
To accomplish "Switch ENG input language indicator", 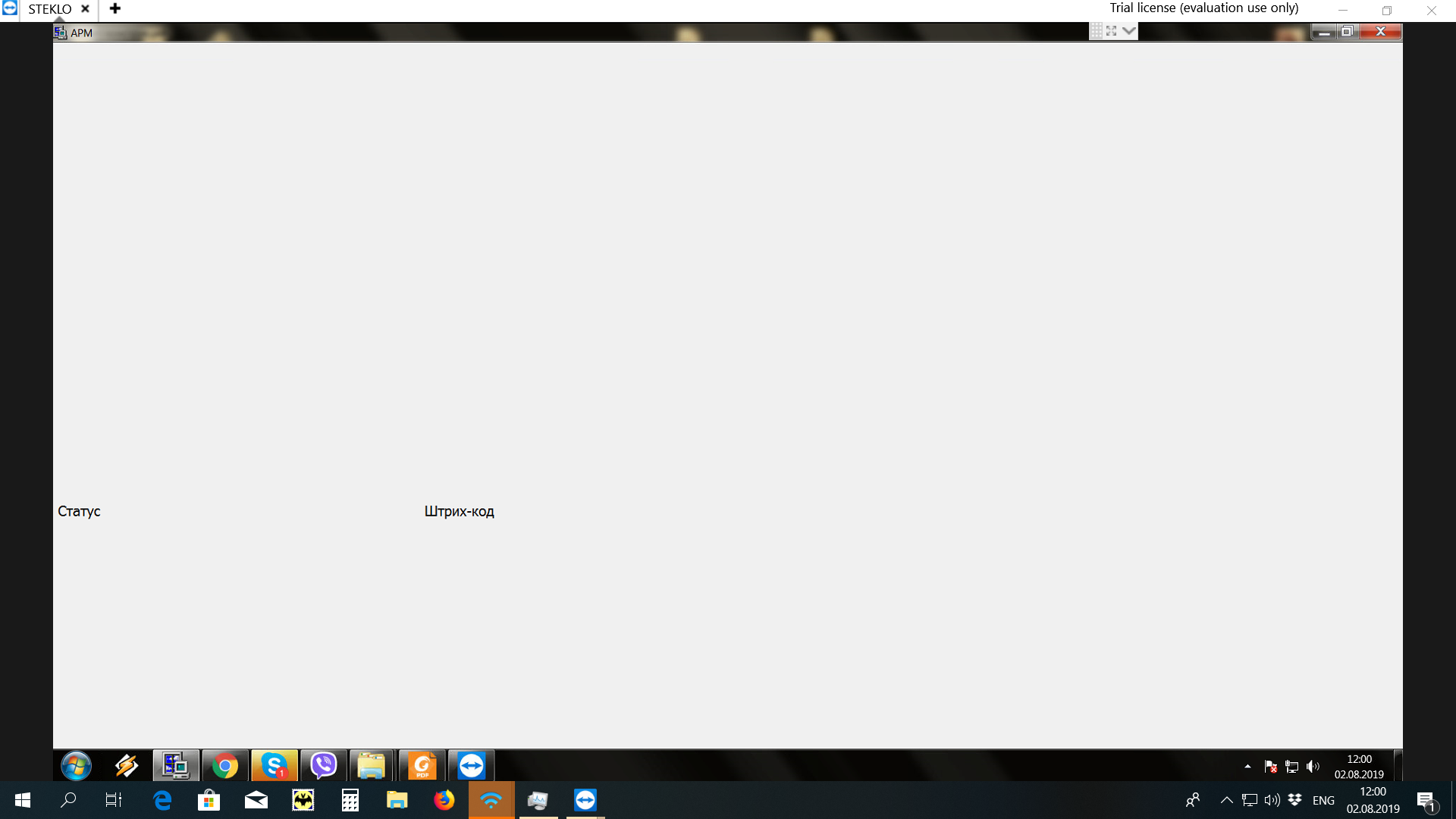I will point(1323,800).
